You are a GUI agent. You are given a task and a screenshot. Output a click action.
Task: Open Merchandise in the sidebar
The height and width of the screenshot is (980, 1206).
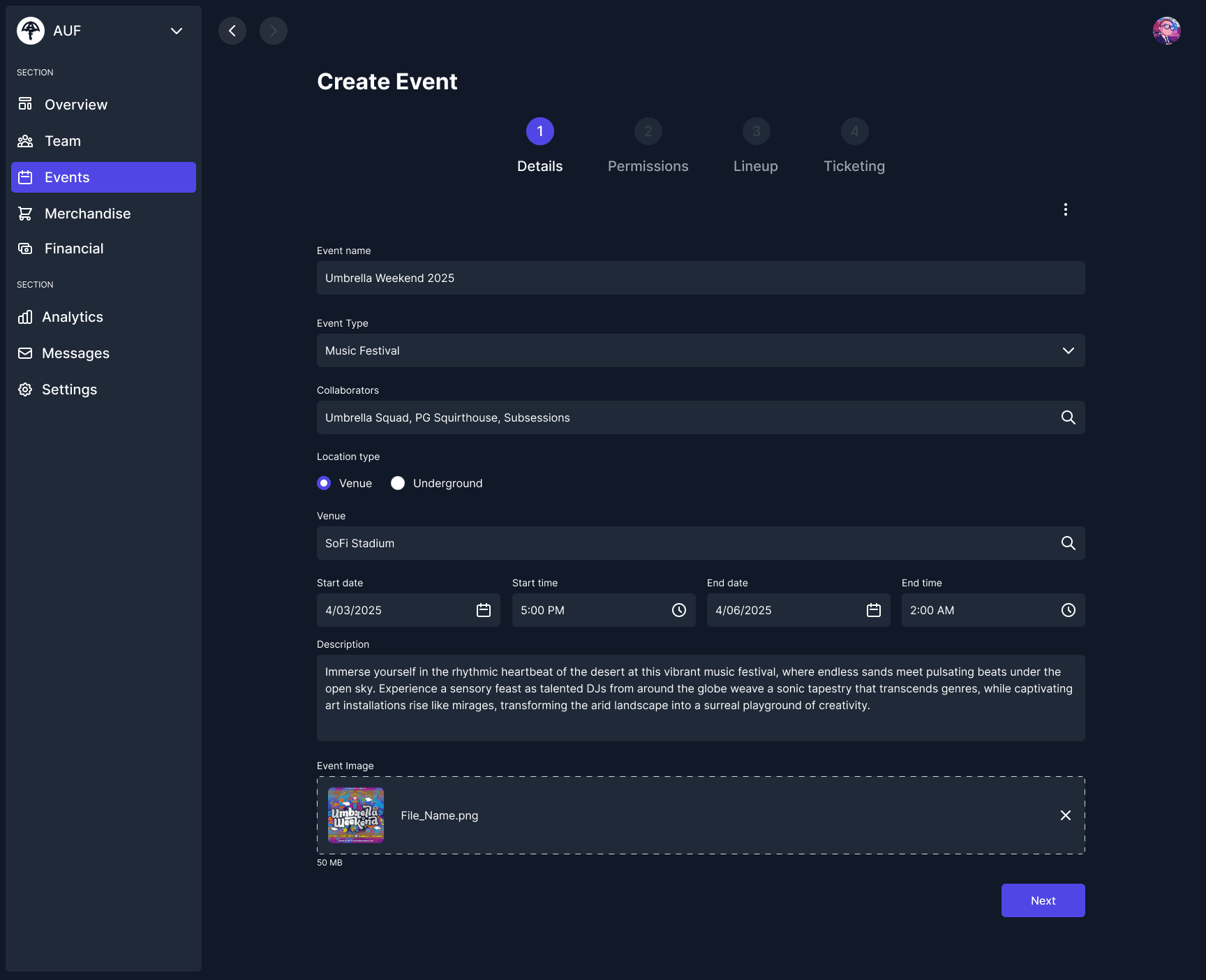[87, 214]
